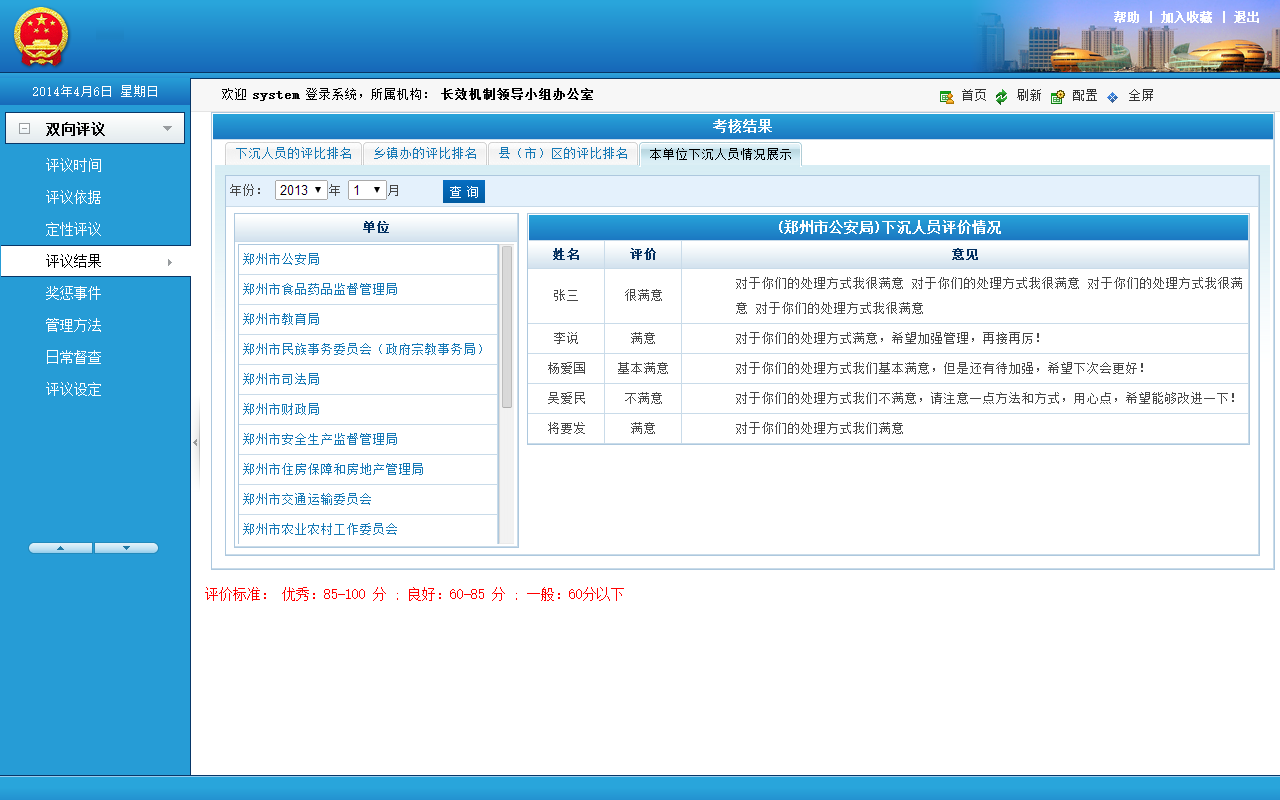Click the unit list vertical scrollbar
This screenshot has height=800, width=1280.
(506, 327)
